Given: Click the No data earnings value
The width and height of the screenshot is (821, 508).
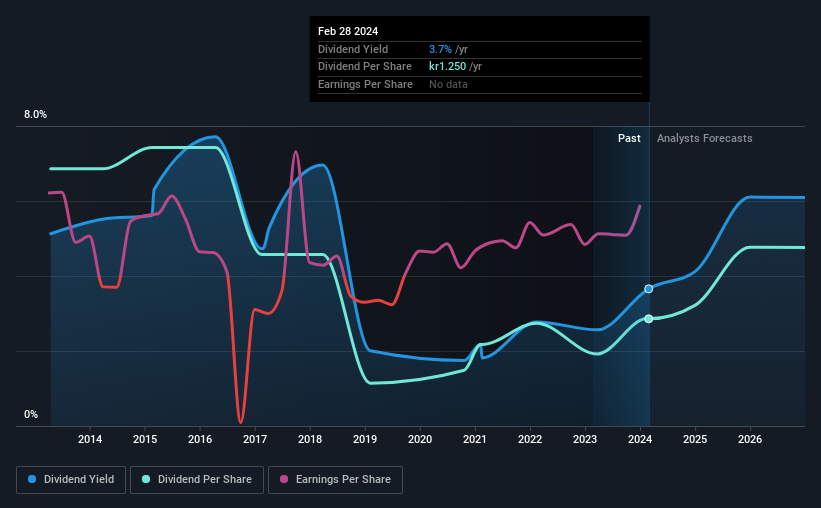Looking at the screenshot, I should [x=448, y=84].
